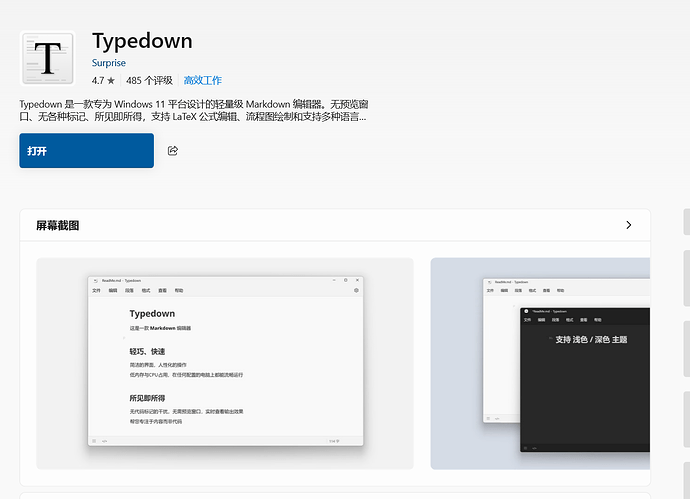Click the 帮助 menu in the dark-theme window
Image resolution: width=690 pixels, height=499 pixels.
pyautogui.click(x=598, y=320)
